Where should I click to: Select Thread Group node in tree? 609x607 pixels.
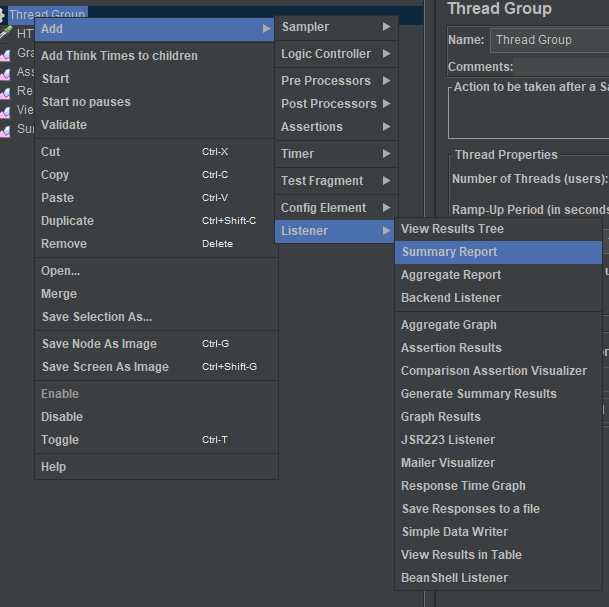(x=47, y=12)
